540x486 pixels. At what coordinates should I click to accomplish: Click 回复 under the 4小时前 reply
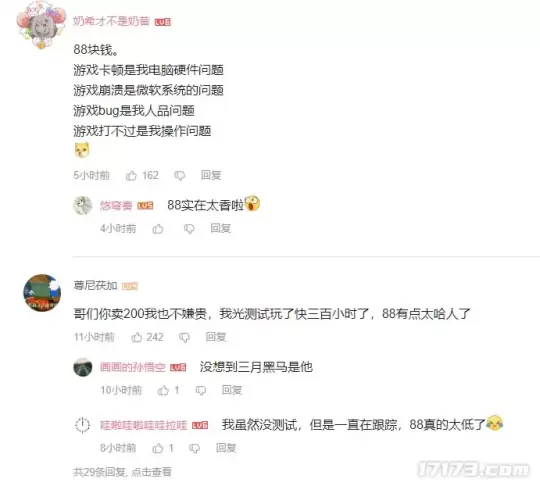(221, 228)
